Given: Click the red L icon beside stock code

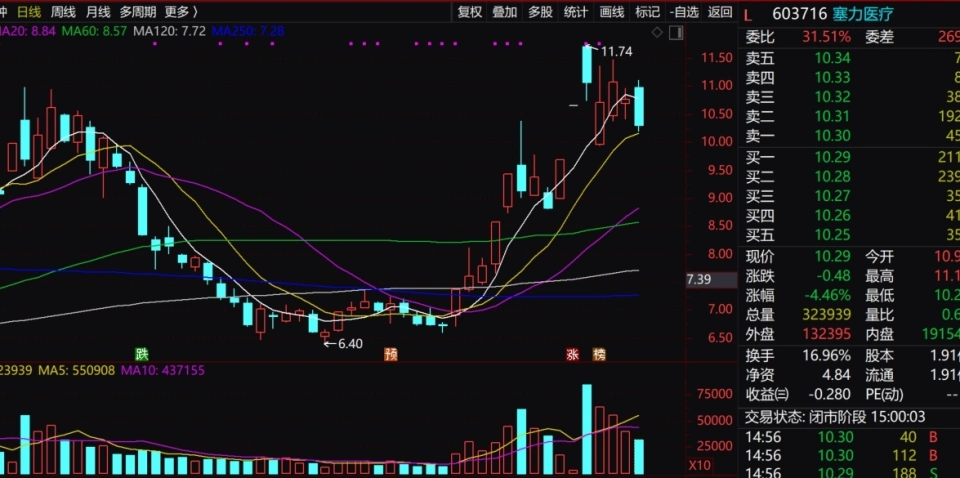Looking at the screenshot, I should pyautogui.click(x=748, y=13).
